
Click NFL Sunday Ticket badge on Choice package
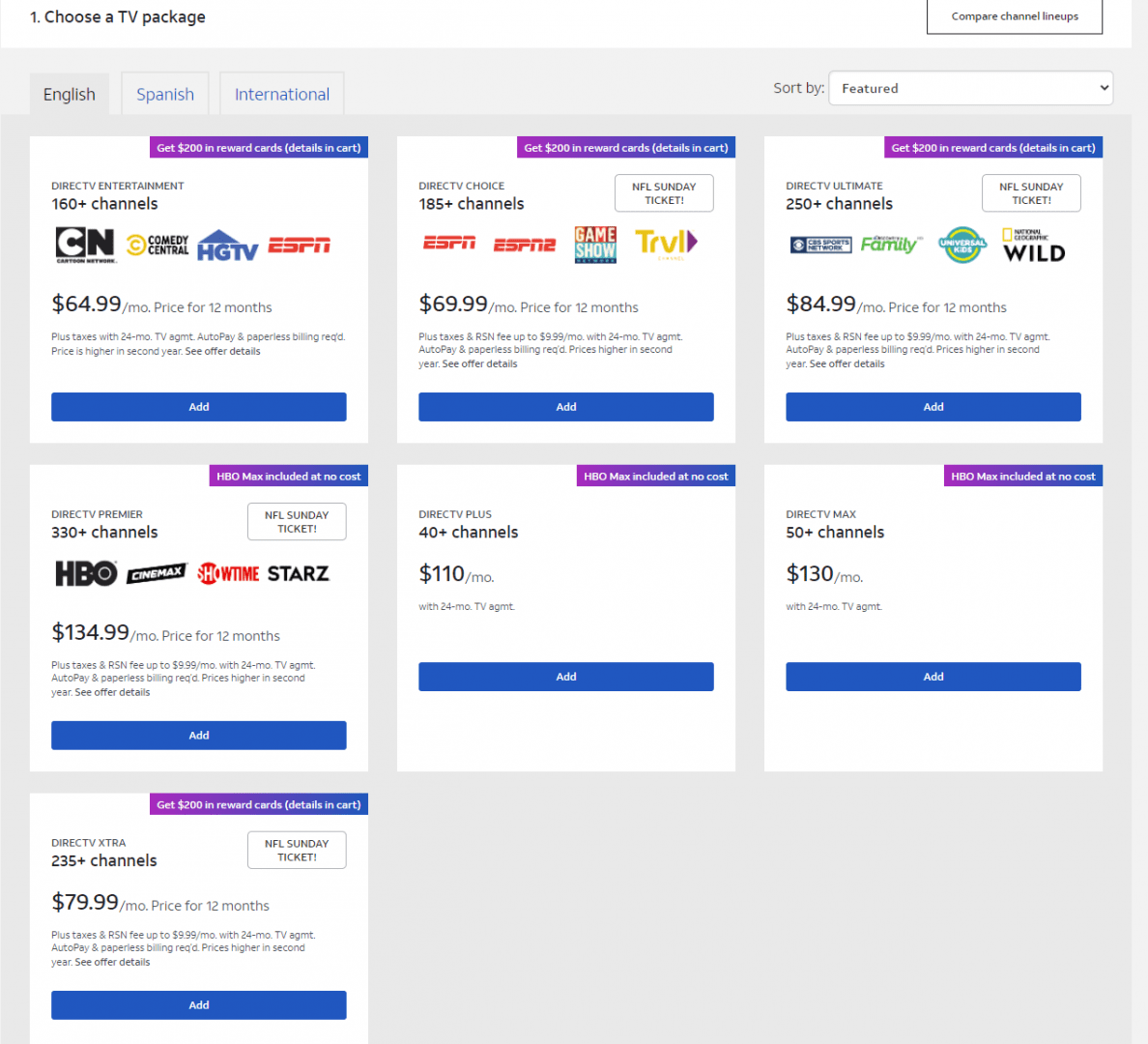click(x=664, y=193)
